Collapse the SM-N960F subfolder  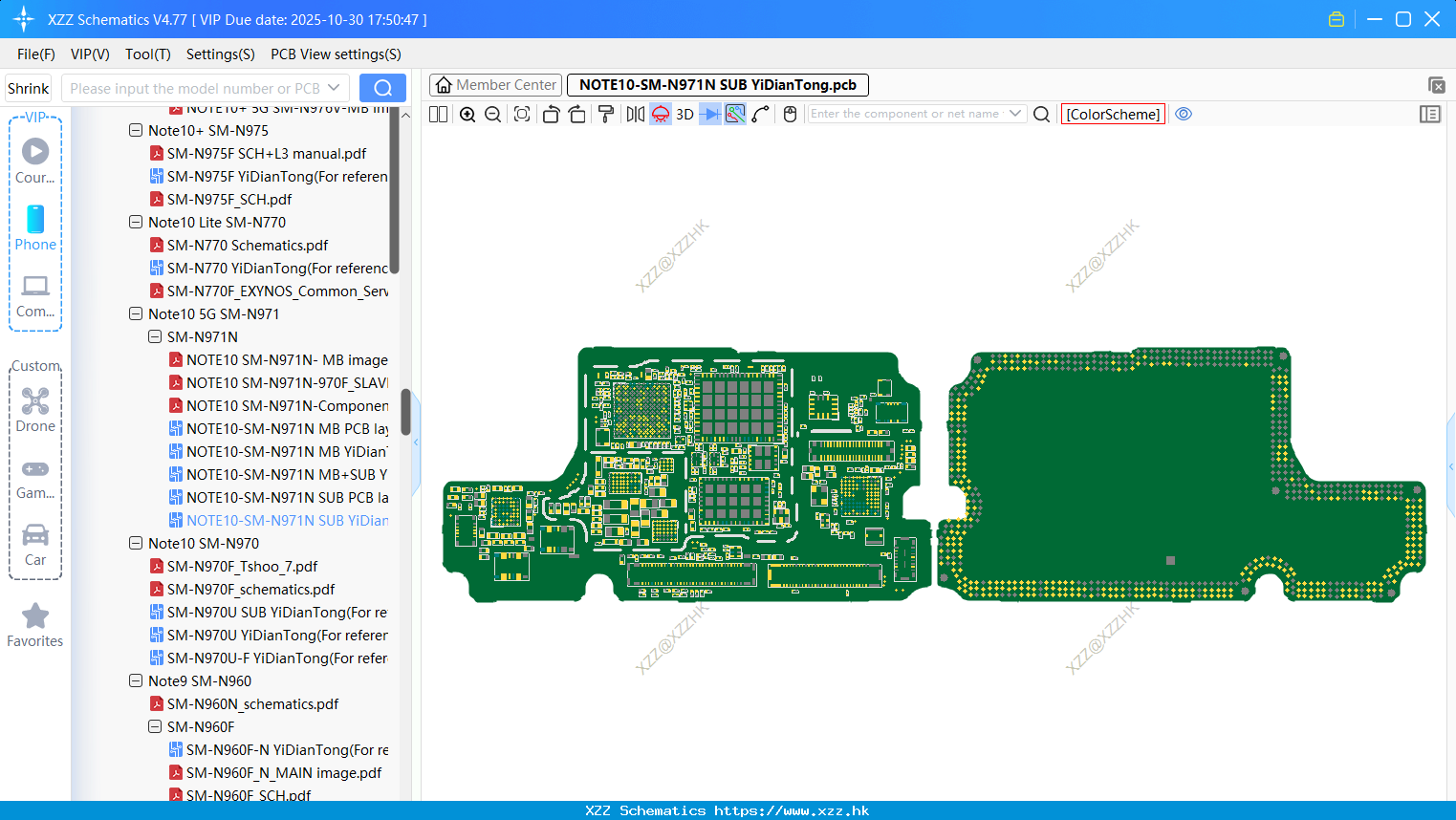[x=155, y=726]
